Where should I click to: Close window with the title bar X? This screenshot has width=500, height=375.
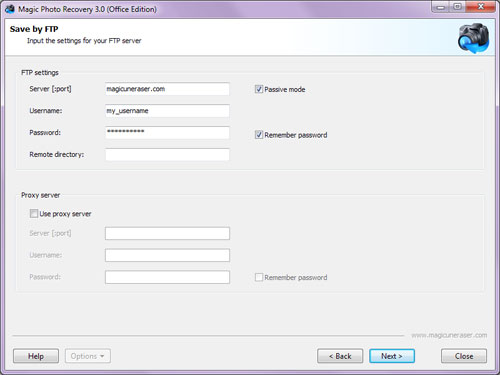[x=480, y=7]
